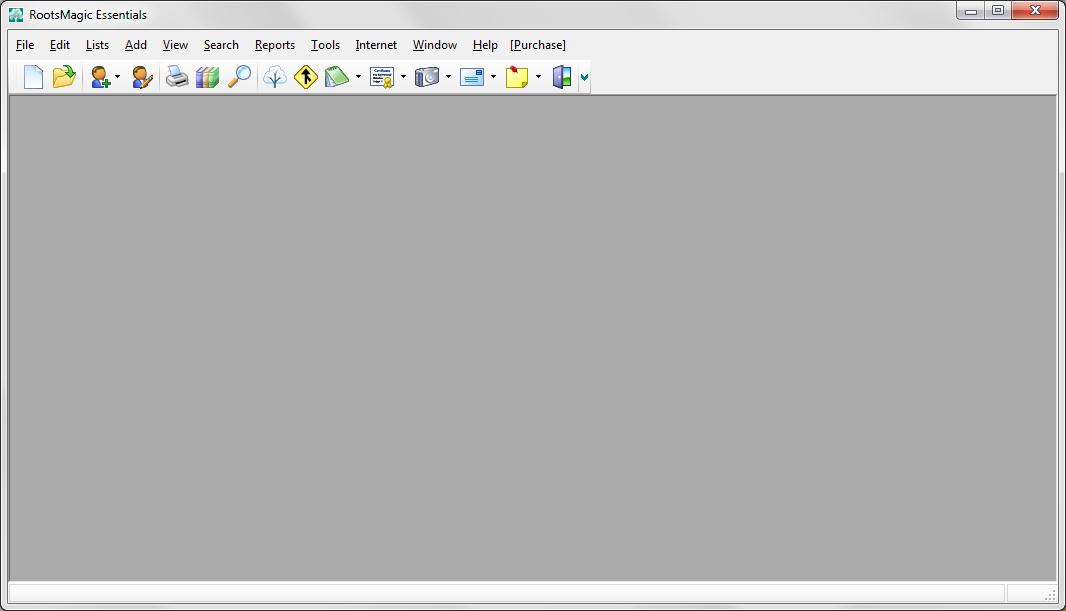Expand the media dropdown arrow
Viewport: 1066px width, 611px height.
(447, 77)
